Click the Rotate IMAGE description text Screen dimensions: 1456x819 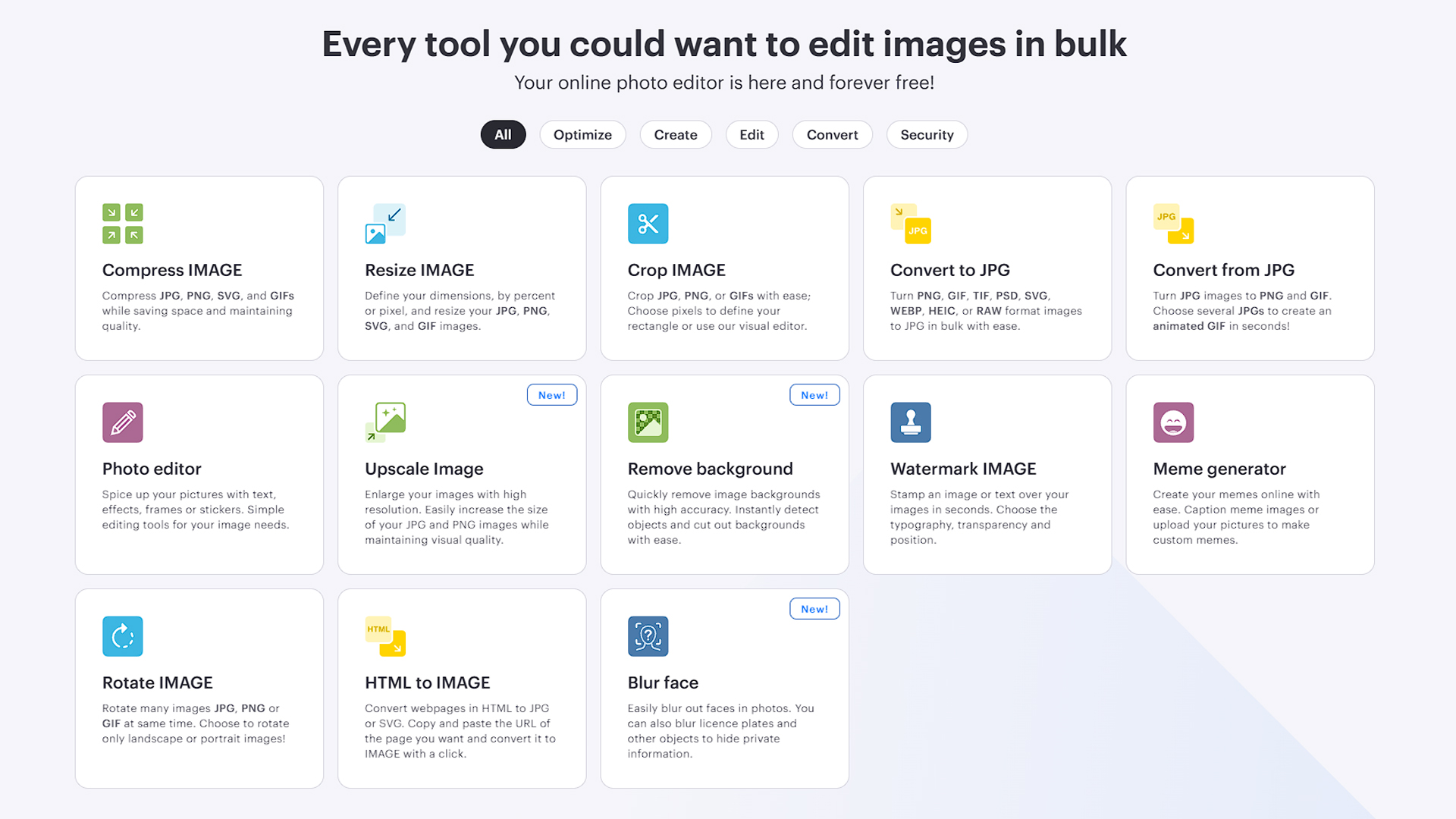coord(196,723)
